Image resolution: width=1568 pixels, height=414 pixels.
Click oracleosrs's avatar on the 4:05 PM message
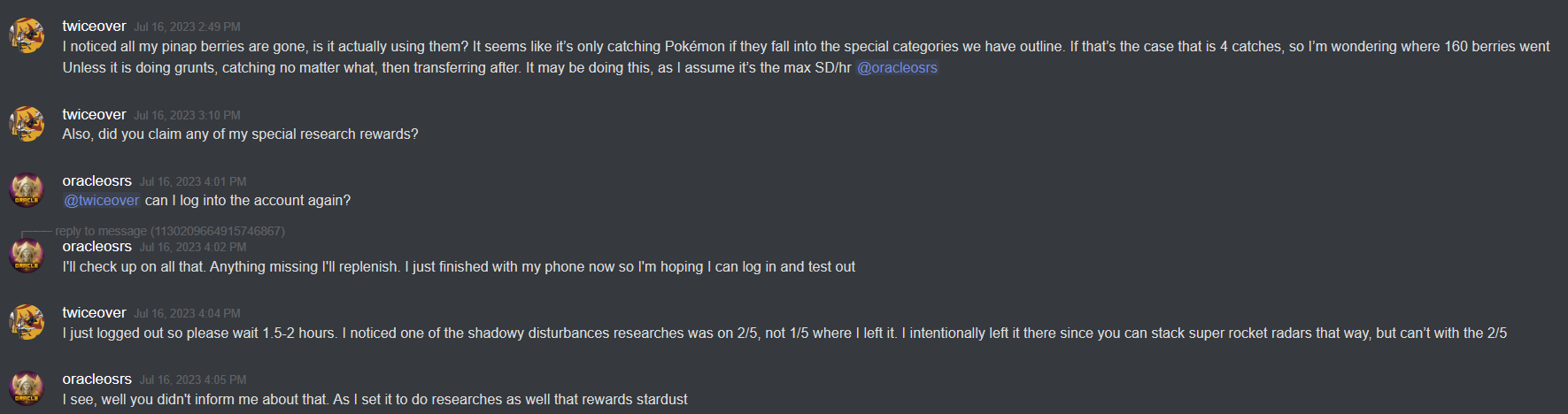pos(27,388)
